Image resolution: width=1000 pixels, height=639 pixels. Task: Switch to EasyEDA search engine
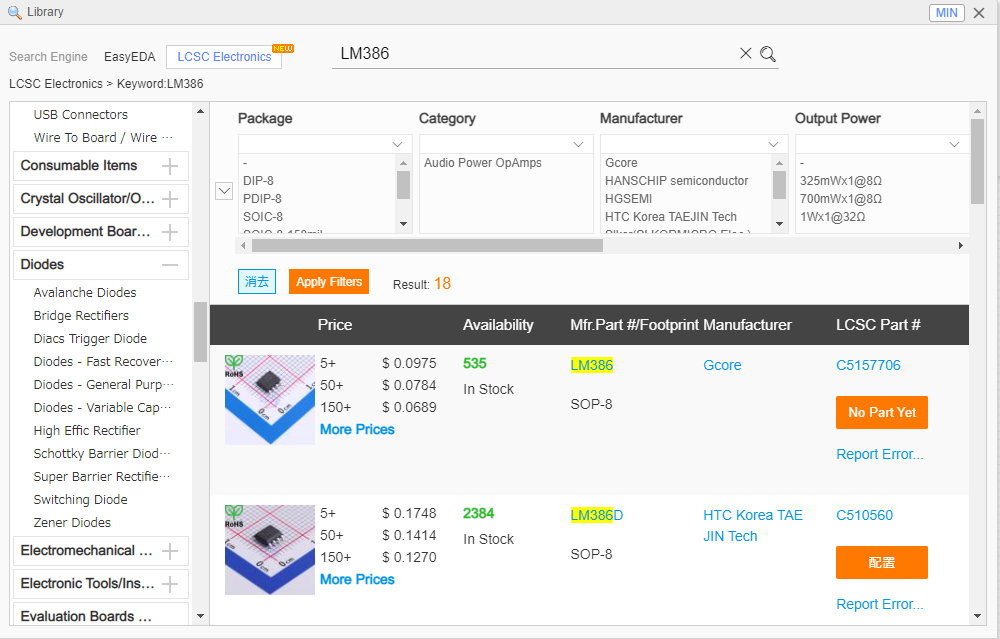pyautogui.click(x=129, y=57)
